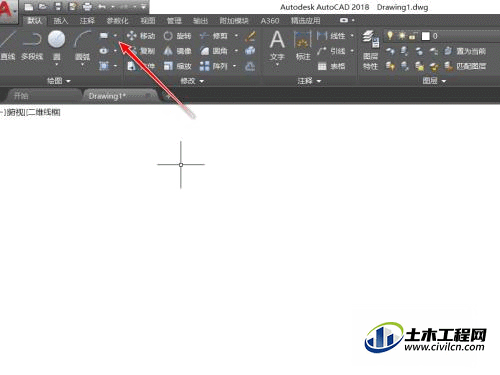The height and width of the screenshot is (375, 500).
Task: Expand the Layers (图层) panel
Action: click(434, 81)
